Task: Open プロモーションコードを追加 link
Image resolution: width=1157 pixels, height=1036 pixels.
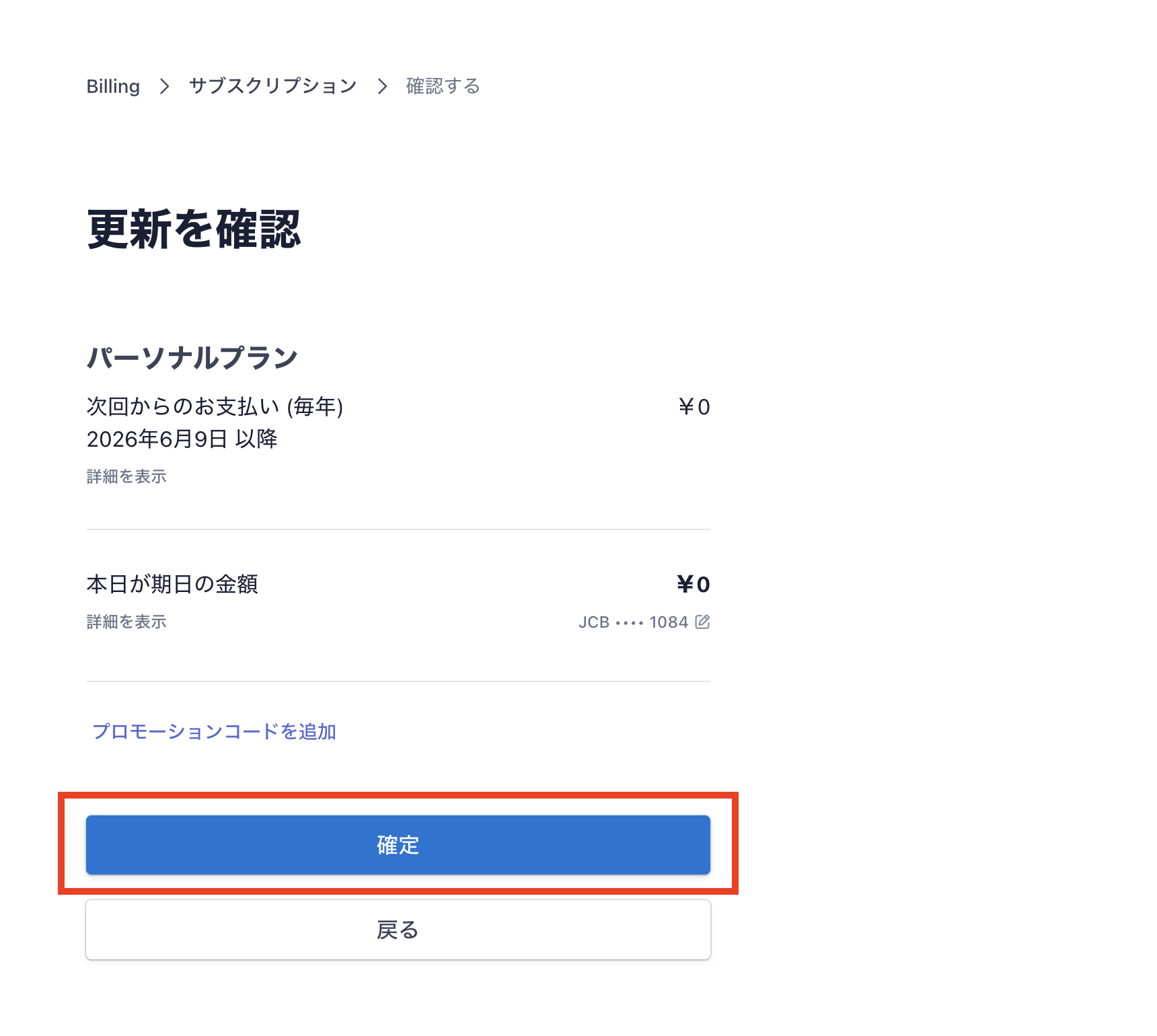Action: point(214,731)
